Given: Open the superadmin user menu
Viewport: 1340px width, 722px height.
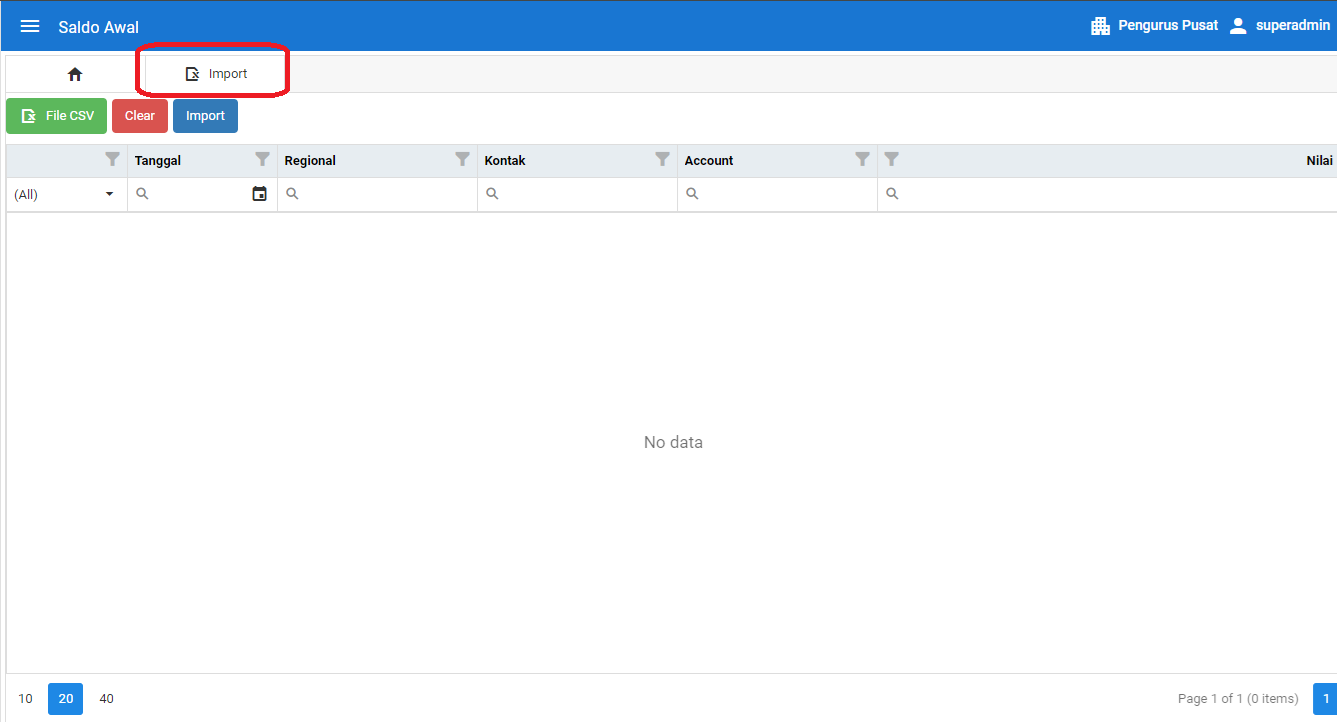Looking at the screenshot, I should pos(1279,26).
